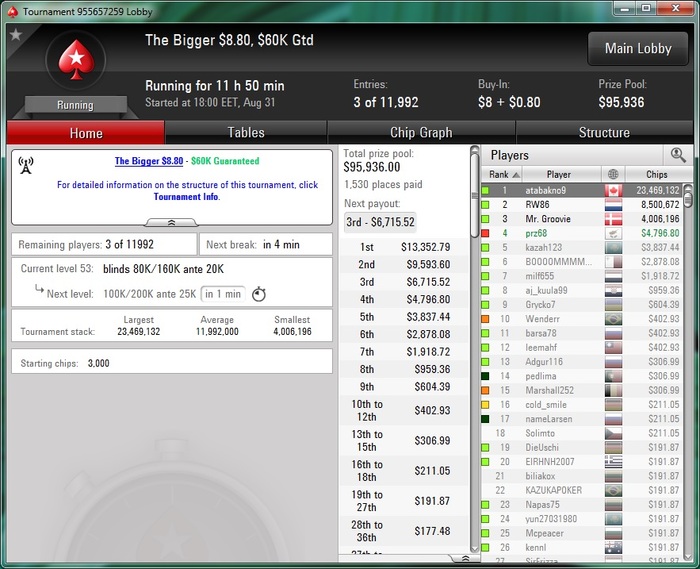This screenshot has height=569, width=700.
Task: Click the yellow status square beside cold_smile
Action: tap(485, 405)
